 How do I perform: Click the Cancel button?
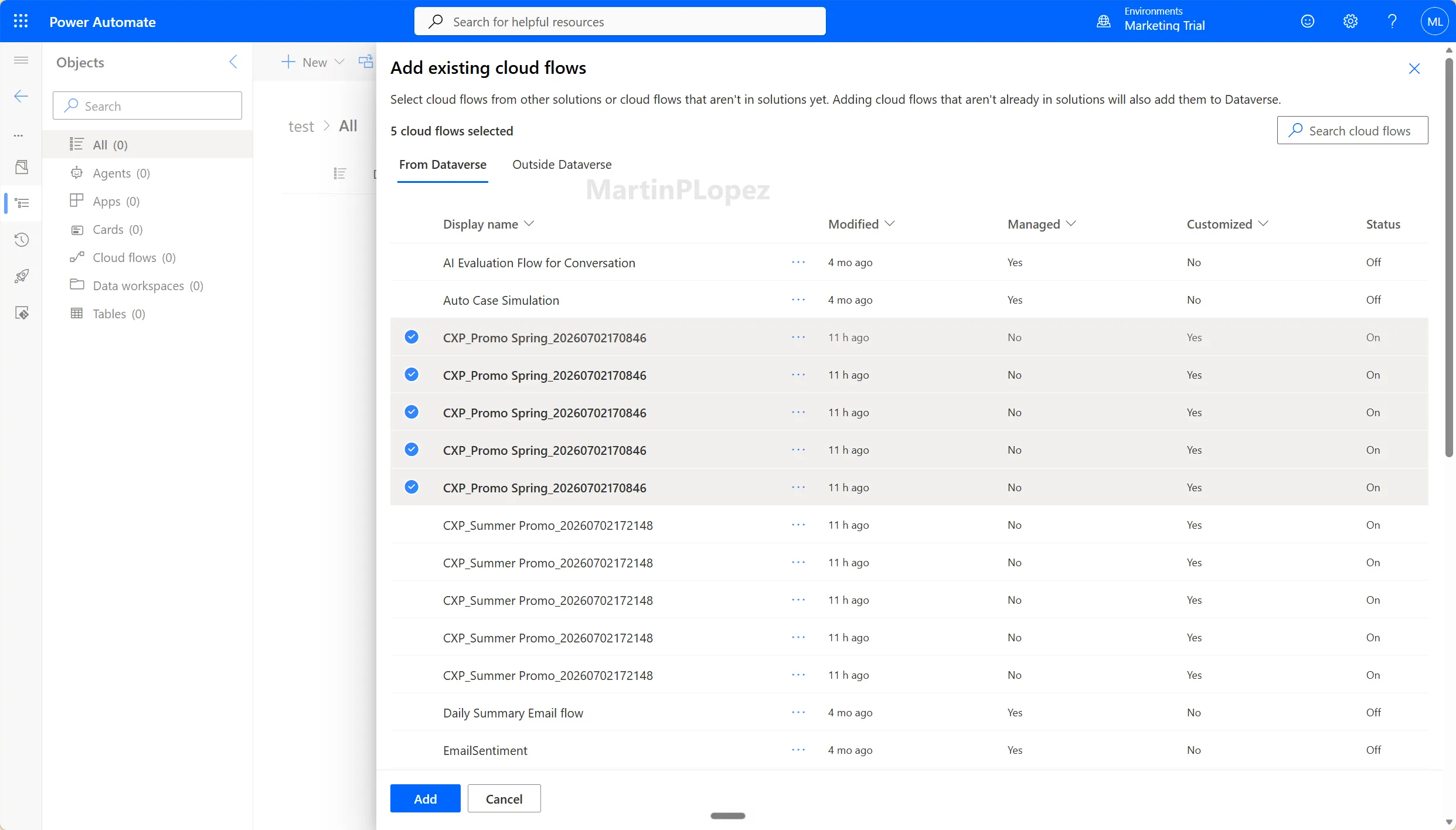(504, 798)
